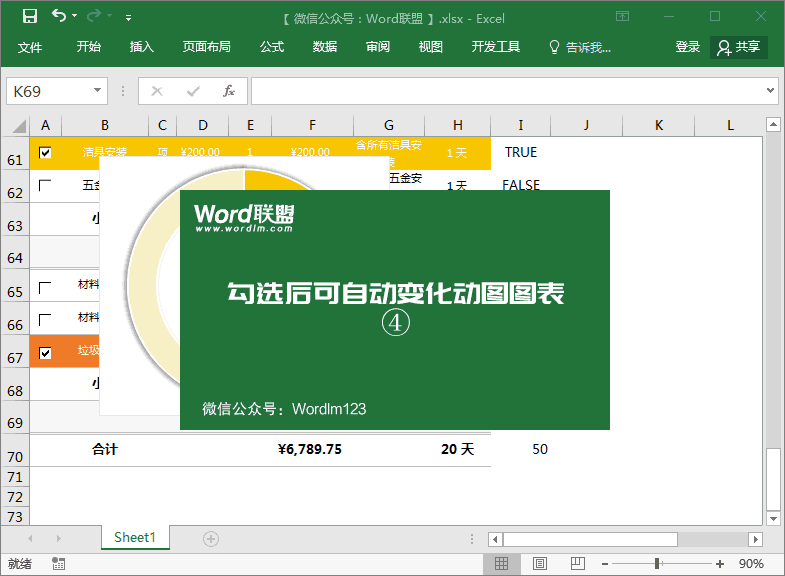Switch to the Sheet1 tab

coord(135,537)
